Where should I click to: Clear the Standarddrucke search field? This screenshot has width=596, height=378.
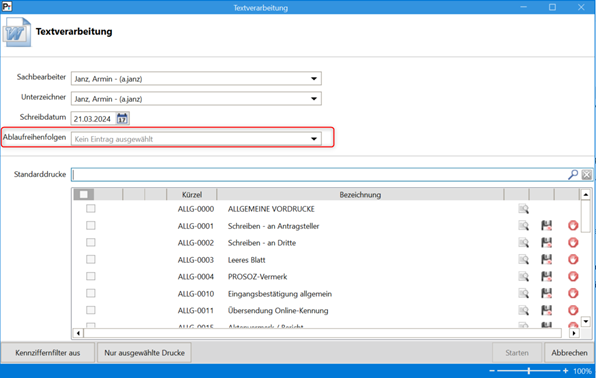[586, 175]
